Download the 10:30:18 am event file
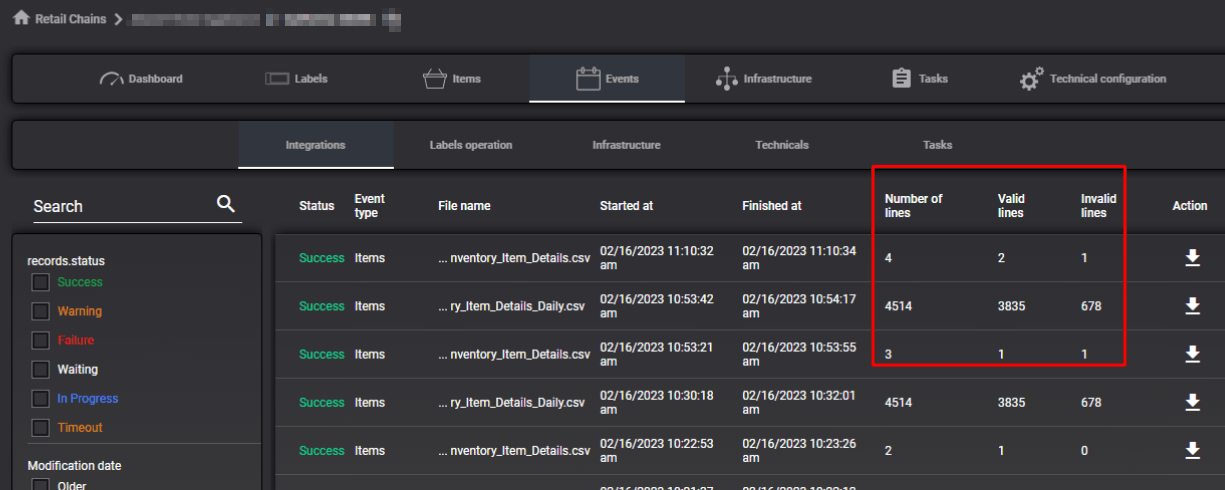Screen dimensions: 1225x490 pyautogui.click(x=1192, y=402)
